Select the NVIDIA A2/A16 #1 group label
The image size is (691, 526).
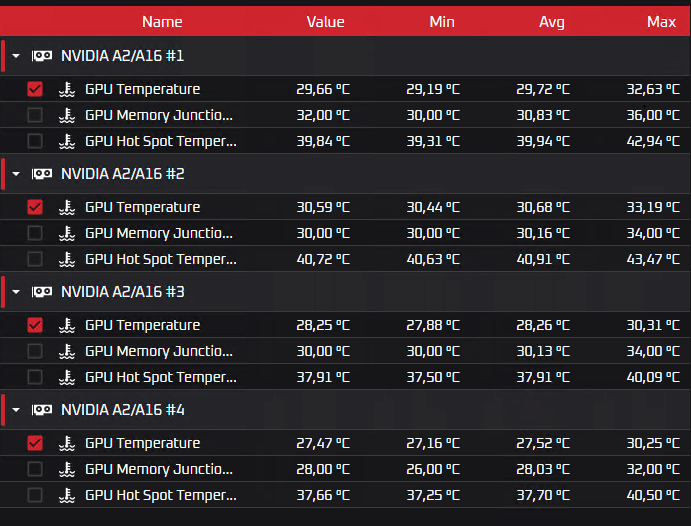point(123,56)
